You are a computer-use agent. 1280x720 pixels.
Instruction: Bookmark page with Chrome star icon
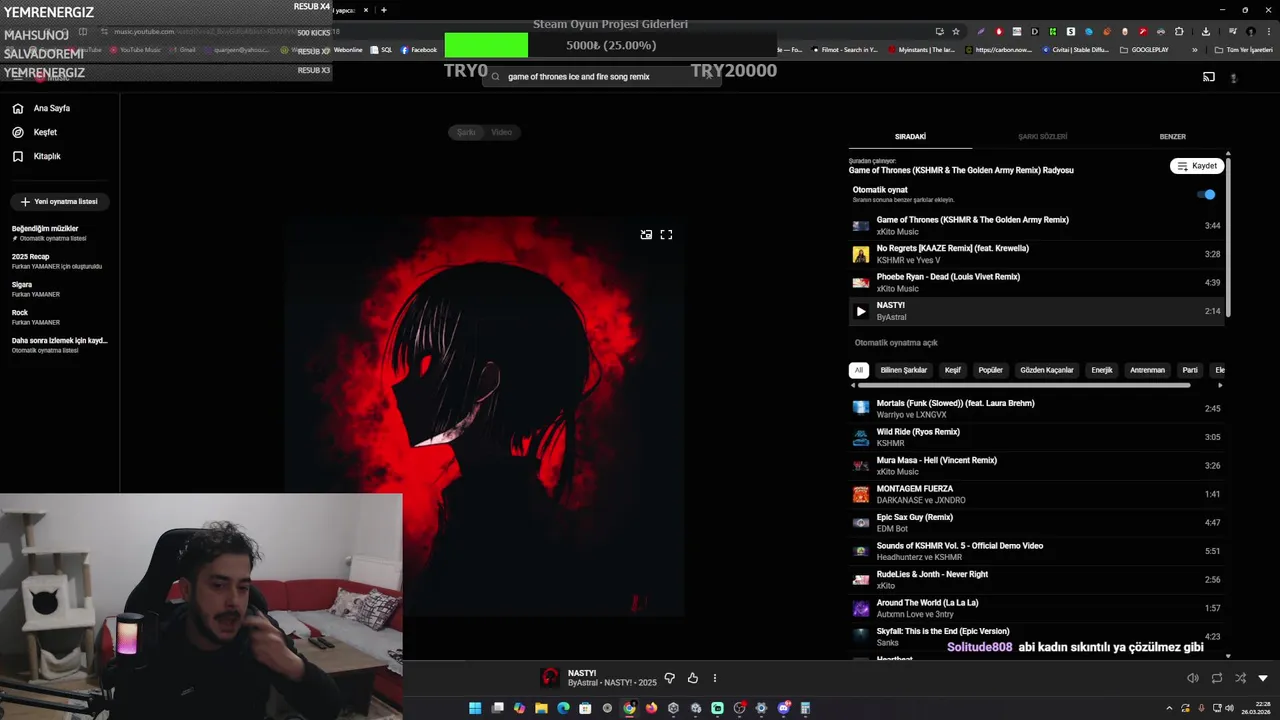pyautogui.click(x=956, y=31)
